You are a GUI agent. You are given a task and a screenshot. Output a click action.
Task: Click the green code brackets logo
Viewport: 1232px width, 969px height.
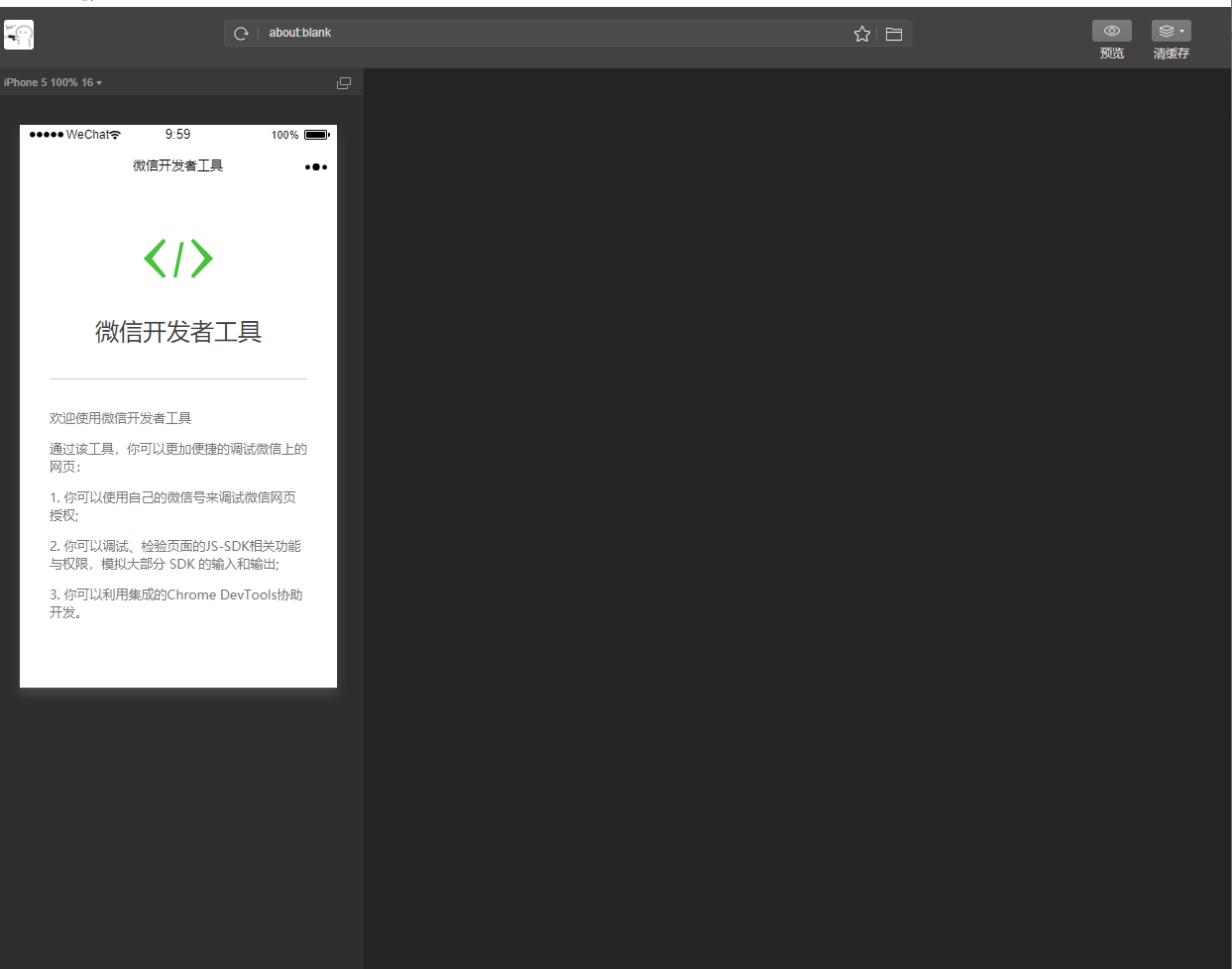178,259
